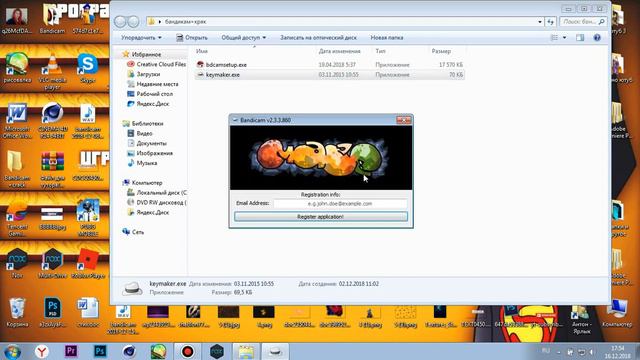Image resolution: width=640 pixels, height=360 pixels.
Task: Sort by the Имя column header
Action: tap(202, 51)
